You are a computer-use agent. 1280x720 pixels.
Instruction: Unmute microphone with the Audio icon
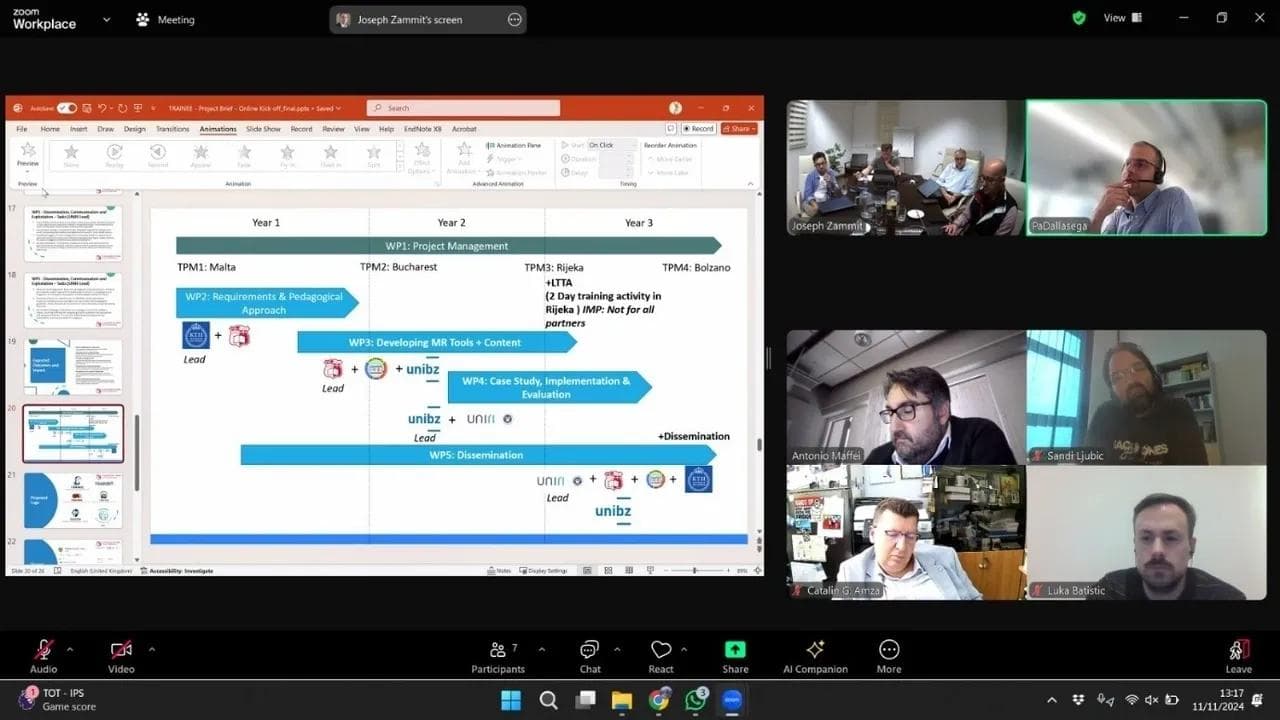pos(43,650)
